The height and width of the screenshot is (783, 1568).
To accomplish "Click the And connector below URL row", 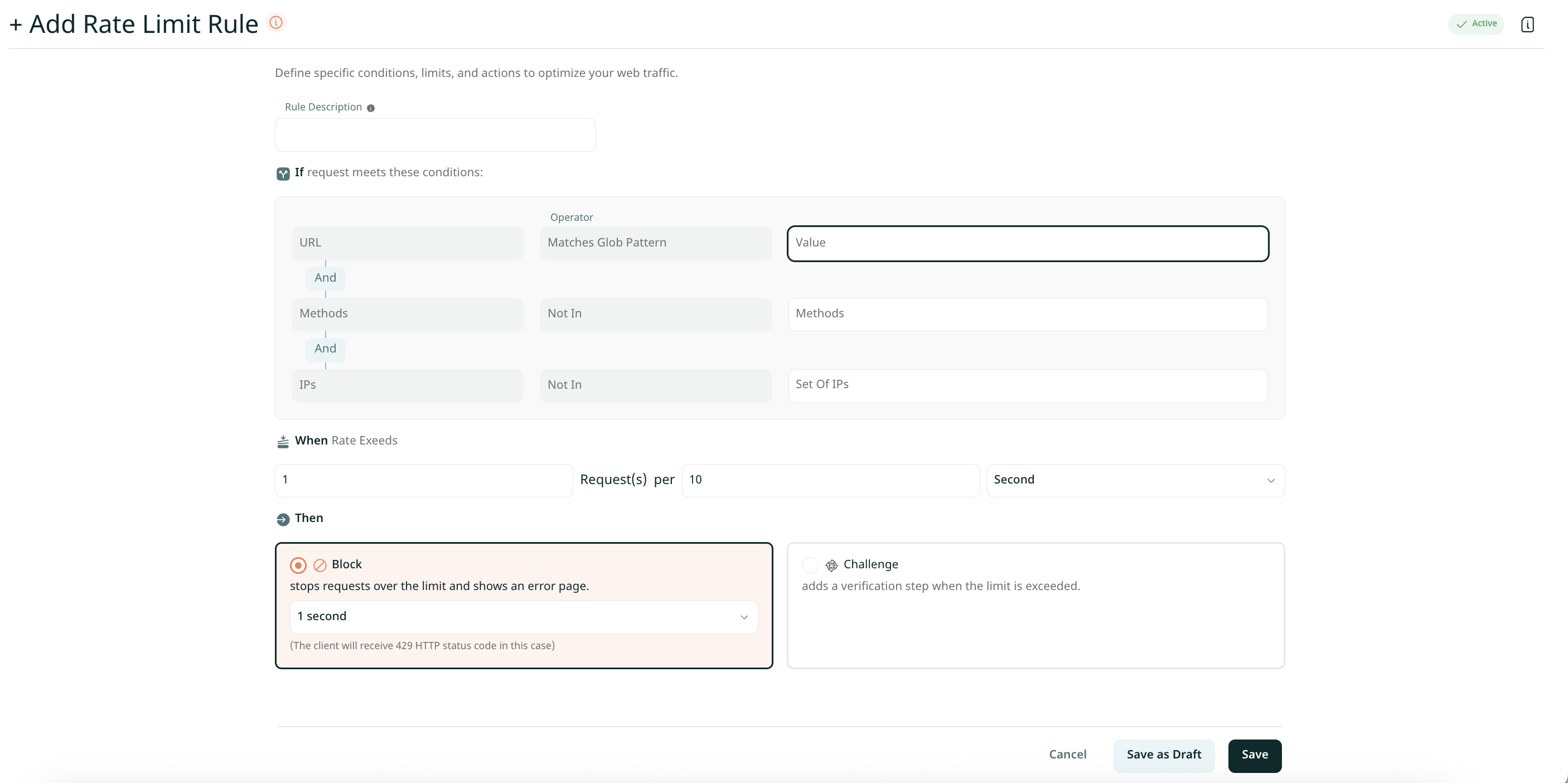I will click(x=326, y=278).
